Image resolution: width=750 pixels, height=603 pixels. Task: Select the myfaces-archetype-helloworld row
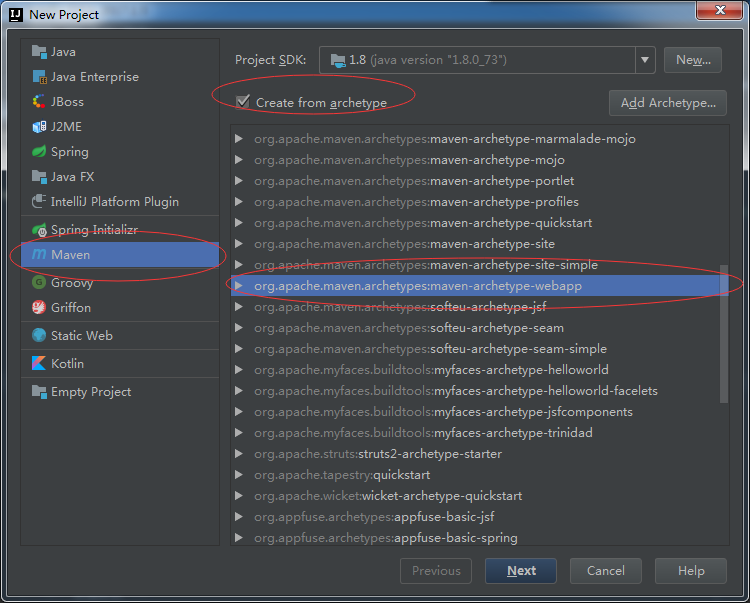(479, 370)
